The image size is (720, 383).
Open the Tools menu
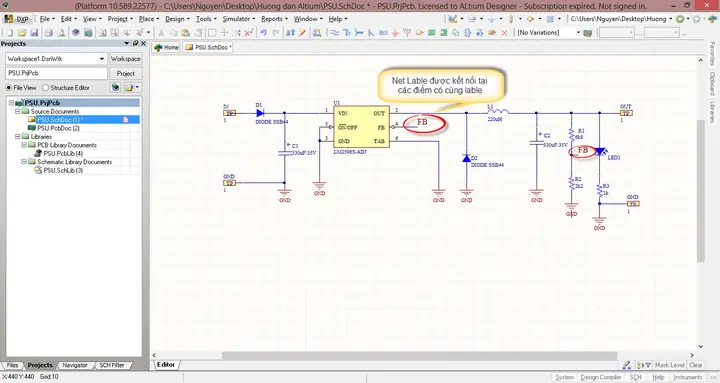coord(206,19)
